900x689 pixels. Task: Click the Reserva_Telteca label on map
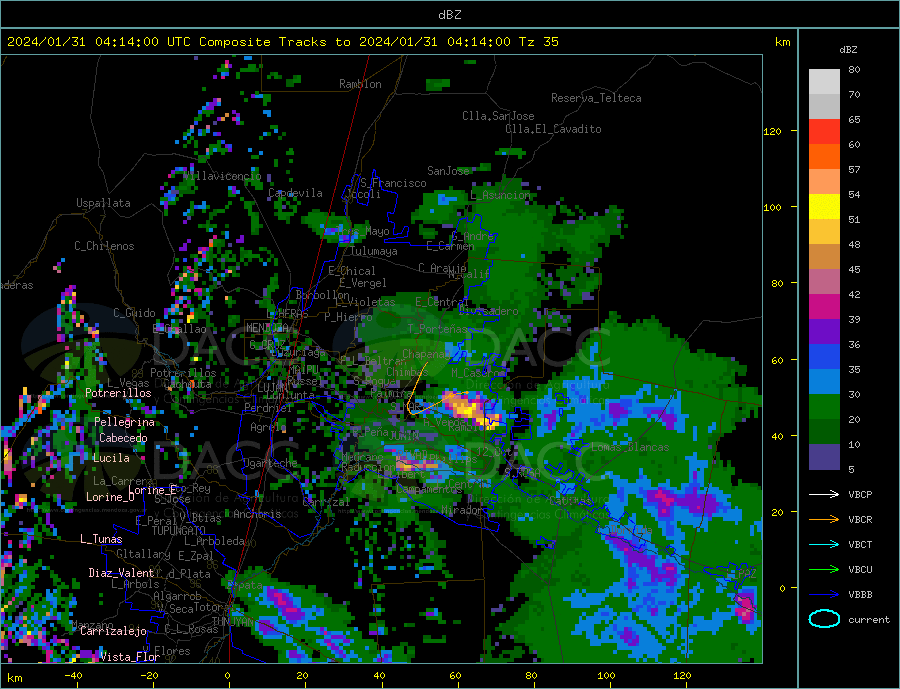pos(596,98)
